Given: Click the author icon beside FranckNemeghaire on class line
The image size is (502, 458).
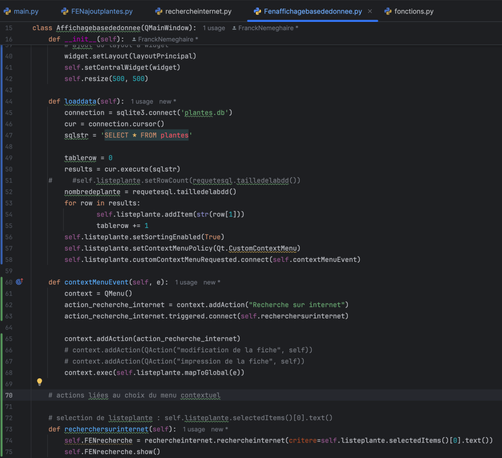Looking at the screenshot, I should click(x=234, y=28).
